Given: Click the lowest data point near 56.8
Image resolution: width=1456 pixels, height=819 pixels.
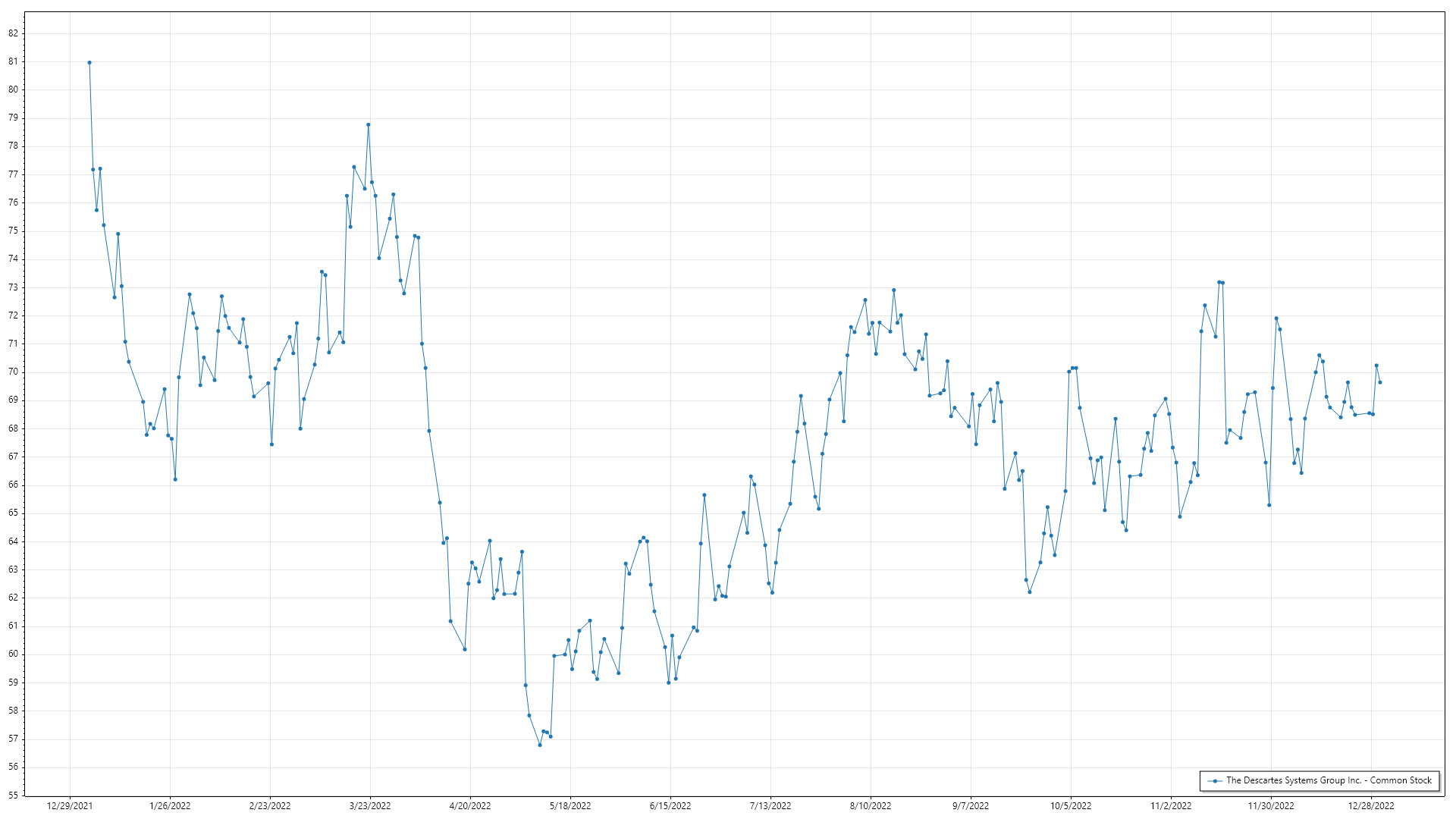Looking at the screenshot, I should pyautogui.click(x=540, y=745).
